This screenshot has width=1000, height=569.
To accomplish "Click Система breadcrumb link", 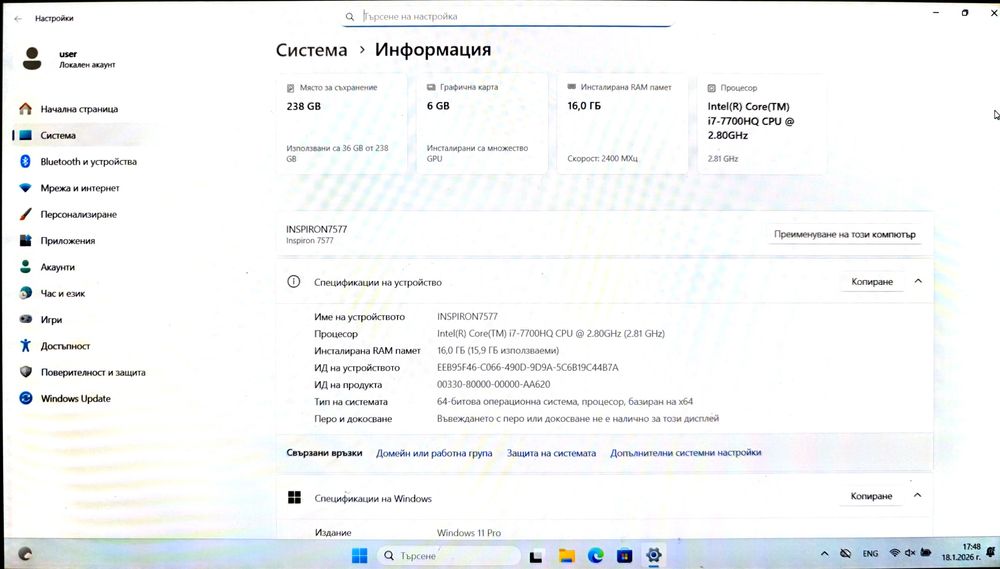I will pyautogui.click(x=311, y=50).
